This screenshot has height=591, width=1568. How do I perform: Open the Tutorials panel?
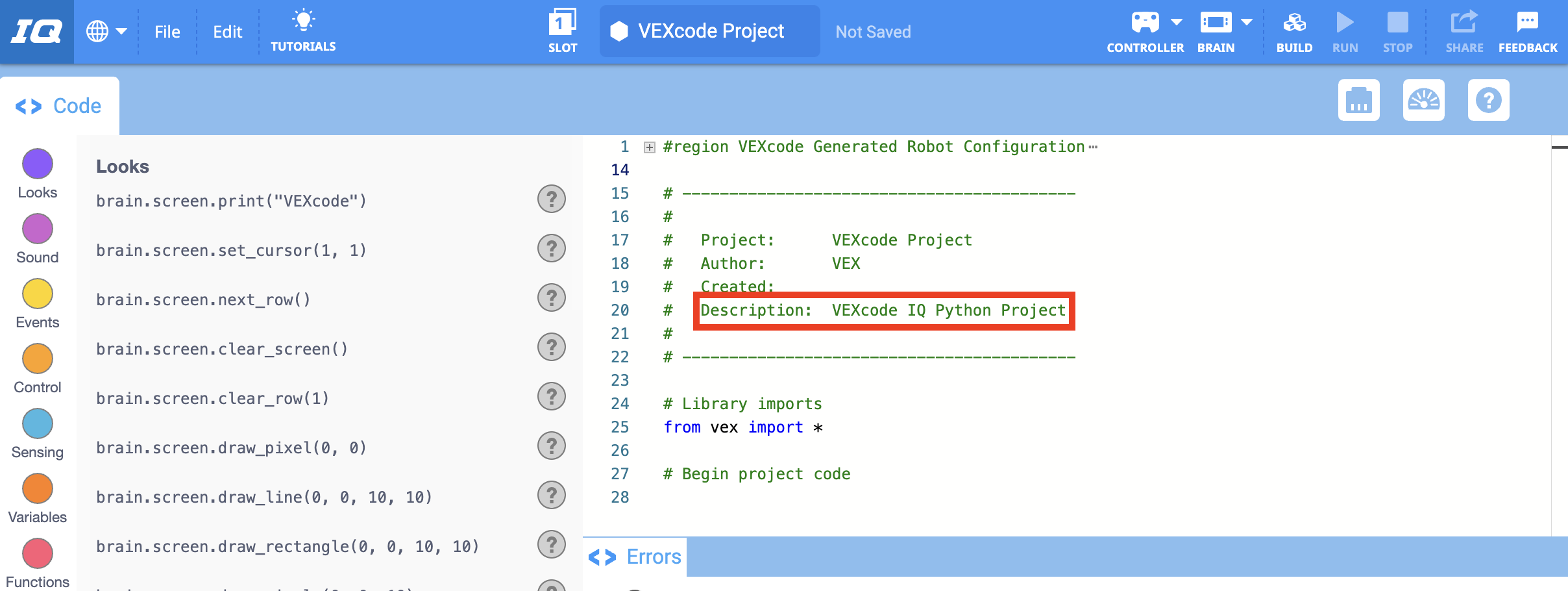coord(304,29)
